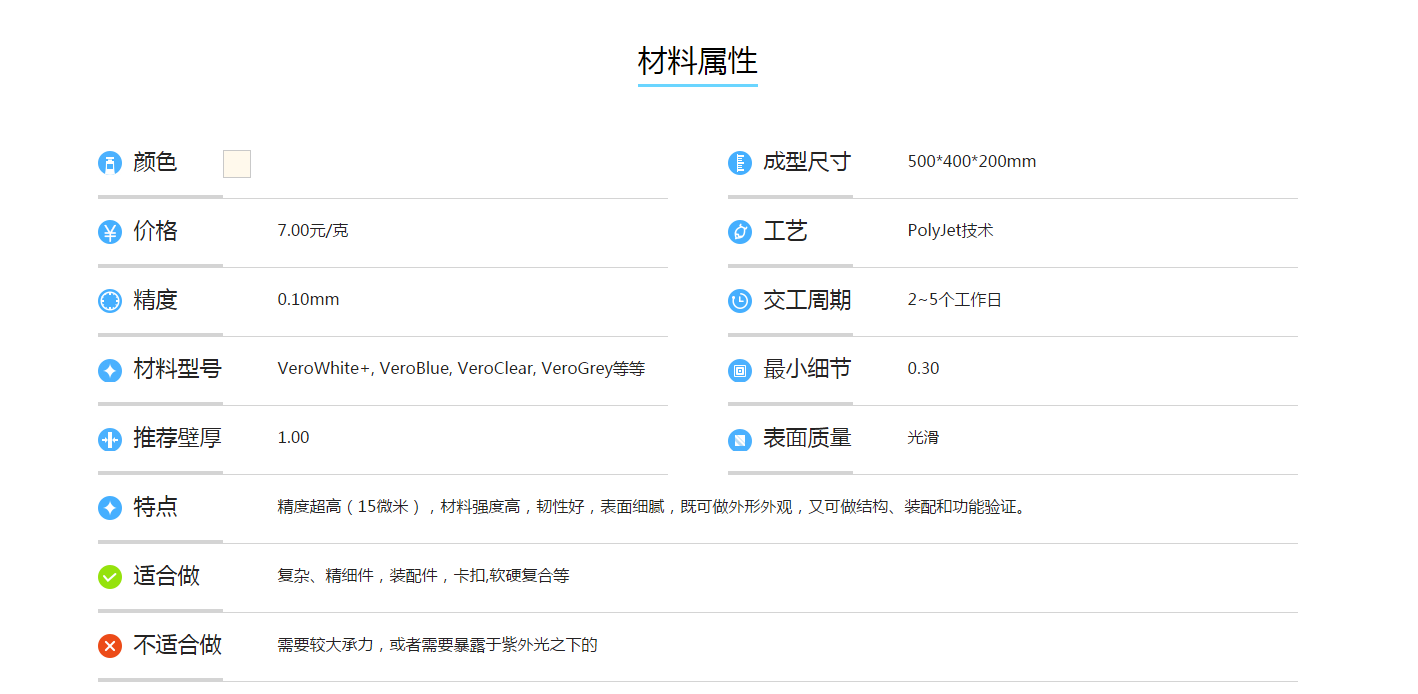Click the 材料属性 section heading
Screen dimensions: 1418x694
[x=697, y=62]
